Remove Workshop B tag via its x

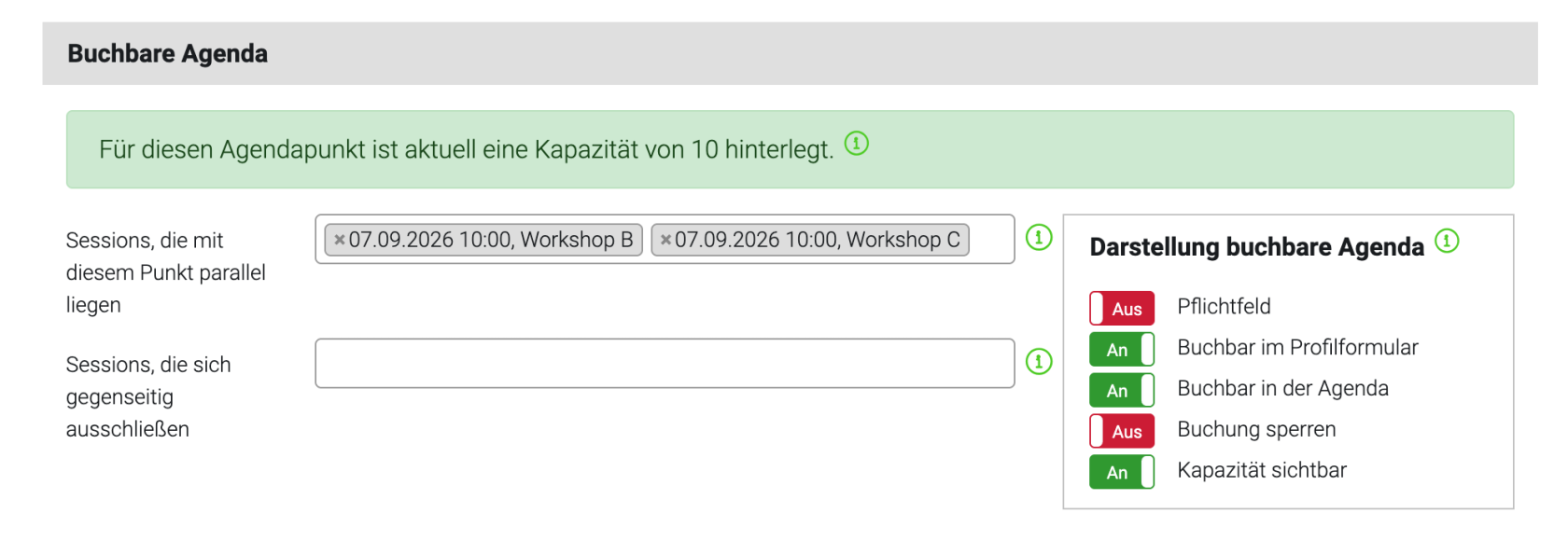[340, 240]
